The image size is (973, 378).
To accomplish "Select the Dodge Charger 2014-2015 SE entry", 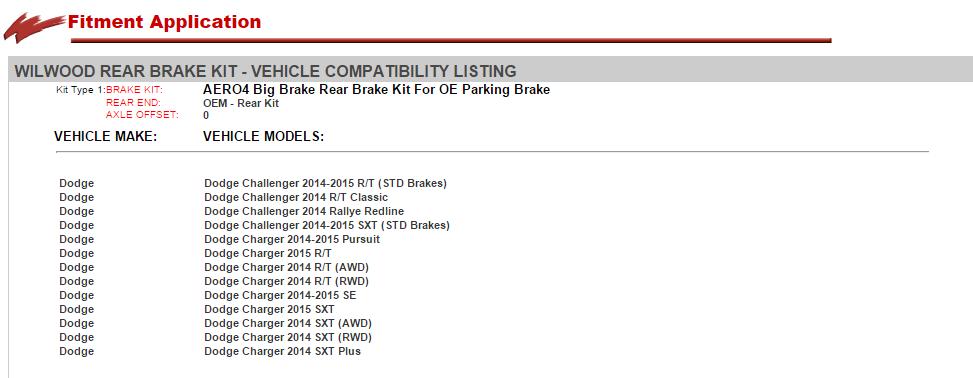I will click(x=280, y=295).
